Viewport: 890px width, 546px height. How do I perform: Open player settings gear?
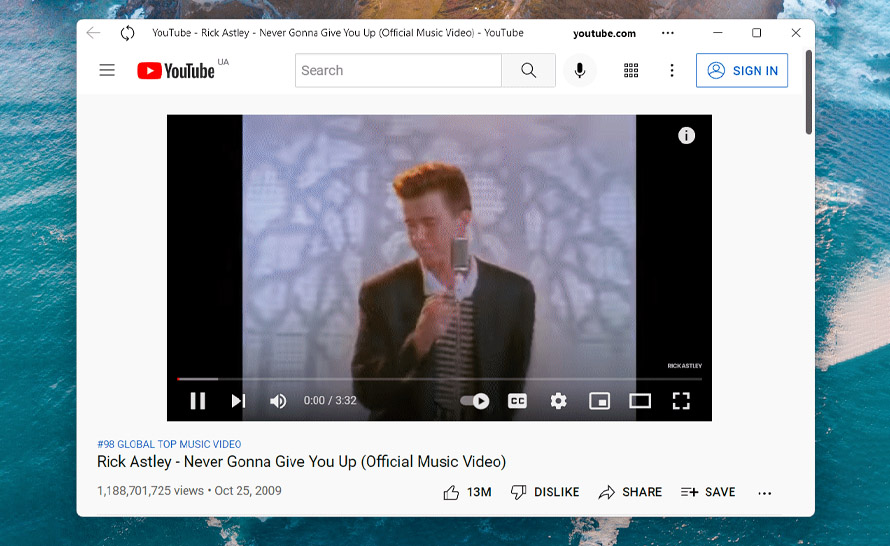tap(559, 401)
